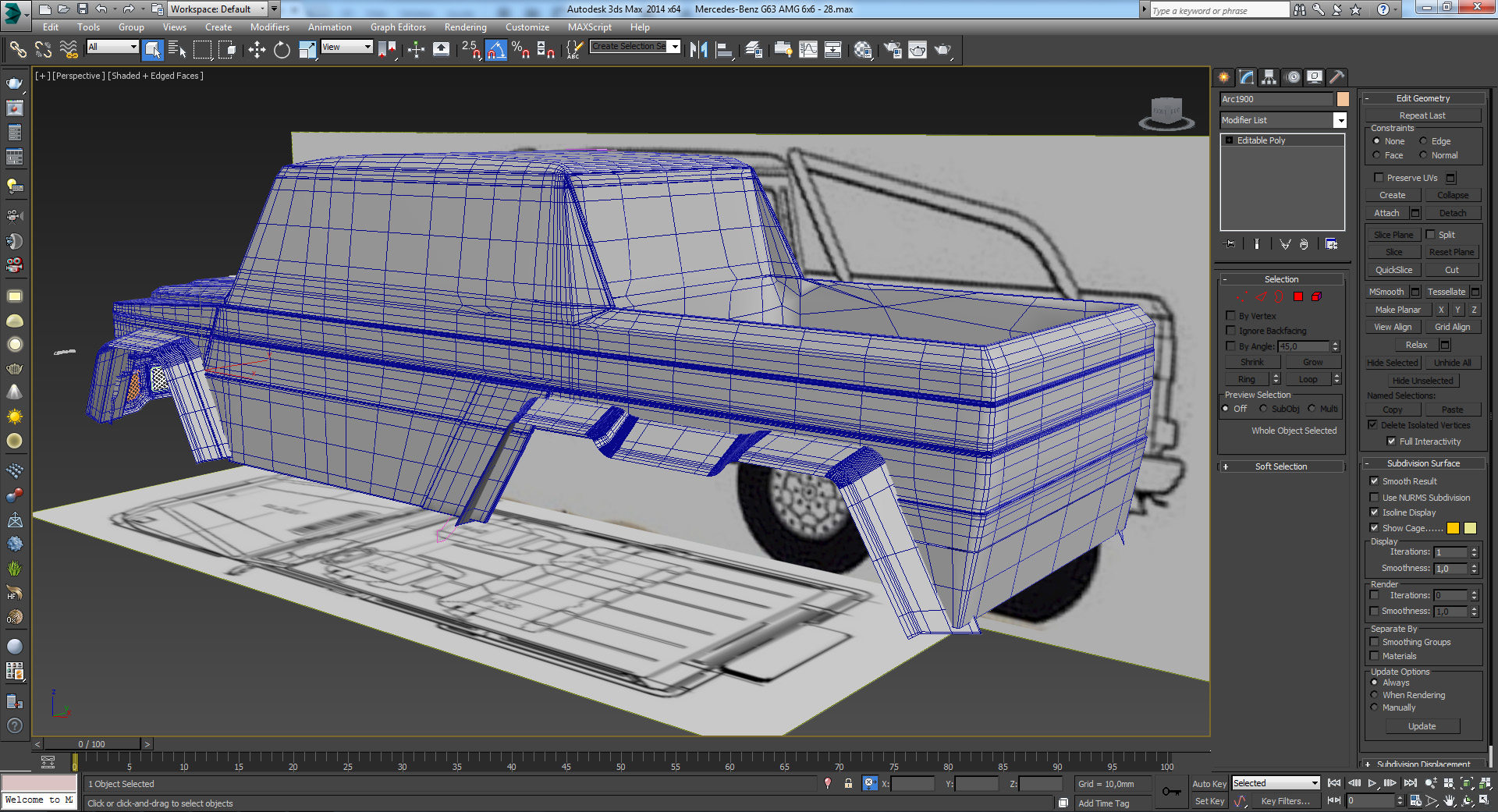The image size is (1498, 812).
Task: Select the Edge constraint radio button
Action: click(1423, 141)
